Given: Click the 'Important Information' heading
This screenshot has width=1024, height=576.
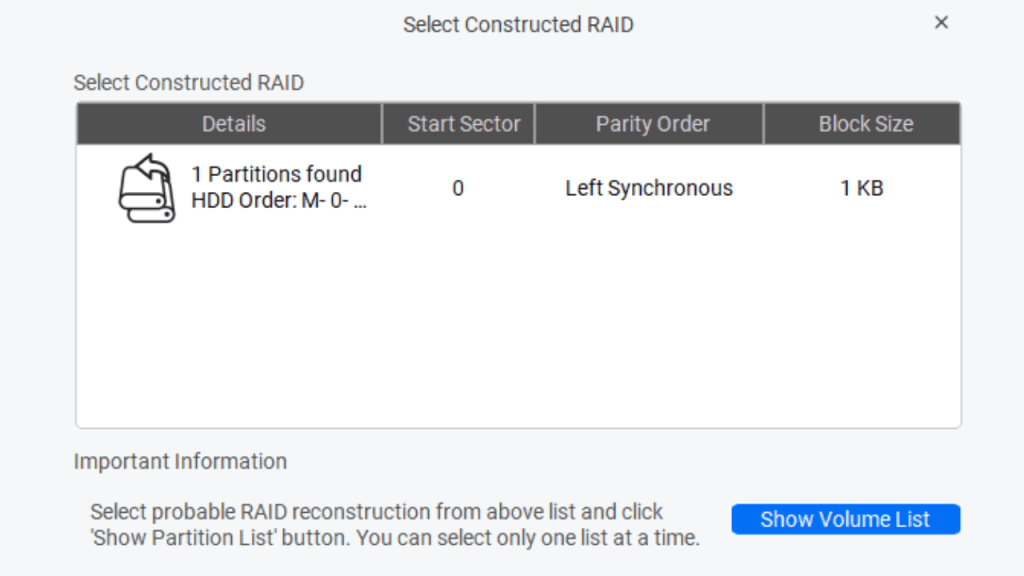Looking at the screenshot, I should [x=180, y=462].
